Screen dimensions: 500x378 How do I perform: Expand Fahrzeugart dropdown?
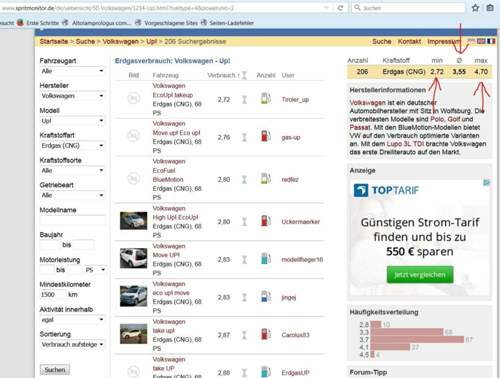[x=72, y=71]
